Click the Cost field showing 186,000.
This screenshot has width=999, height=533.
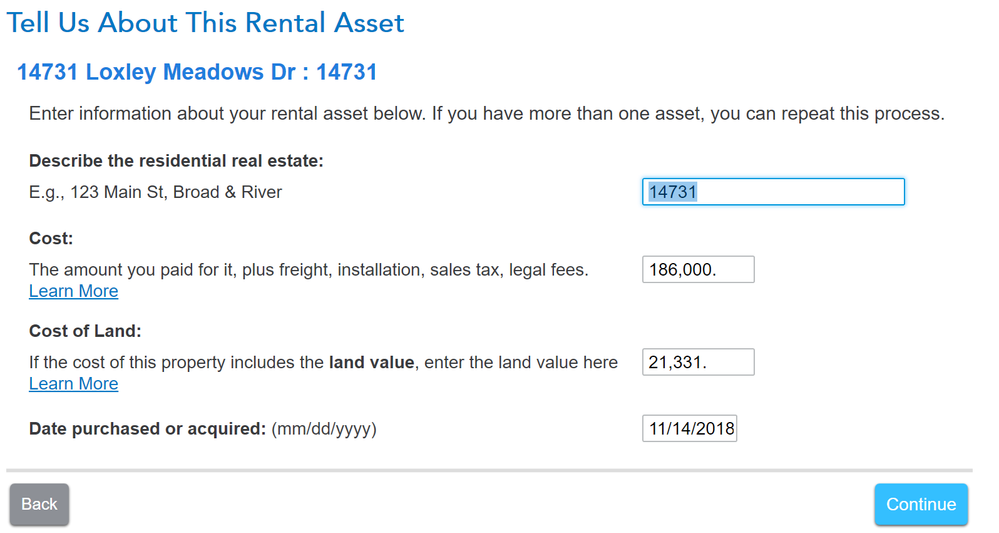click(698, 269)
